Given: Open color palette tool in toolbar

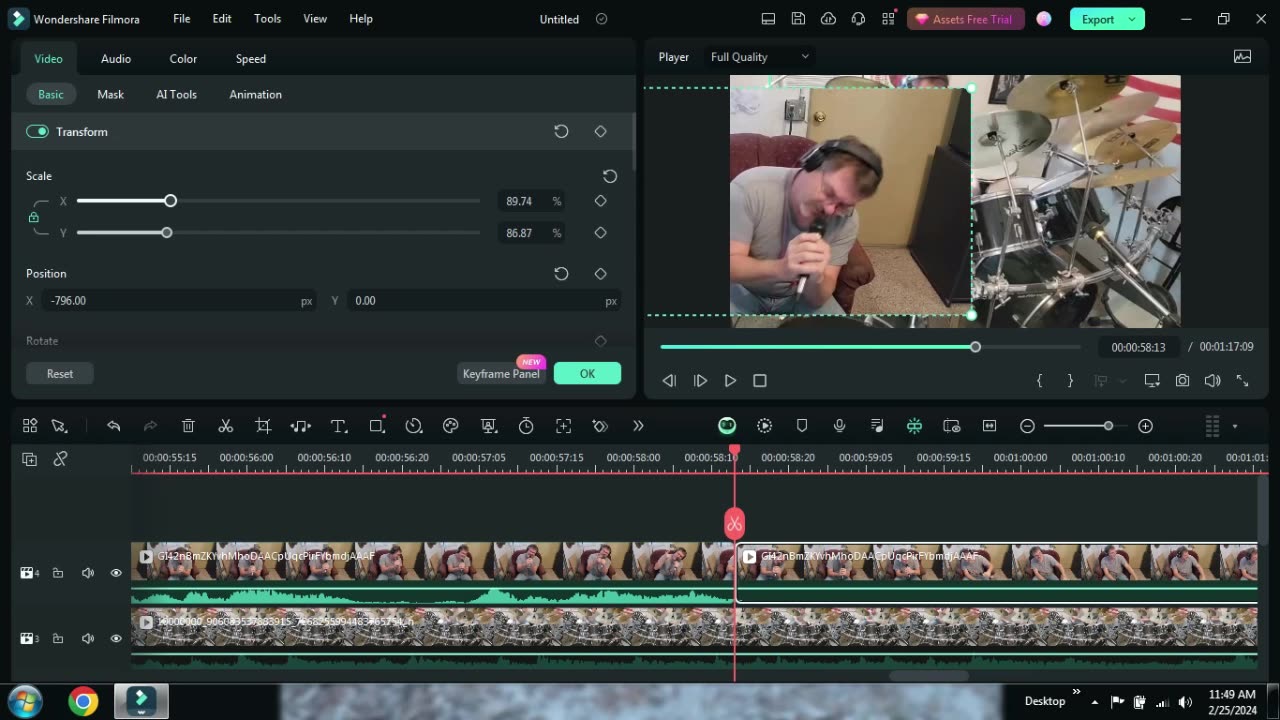Looking at the screenshot, I should pos(451,426).
